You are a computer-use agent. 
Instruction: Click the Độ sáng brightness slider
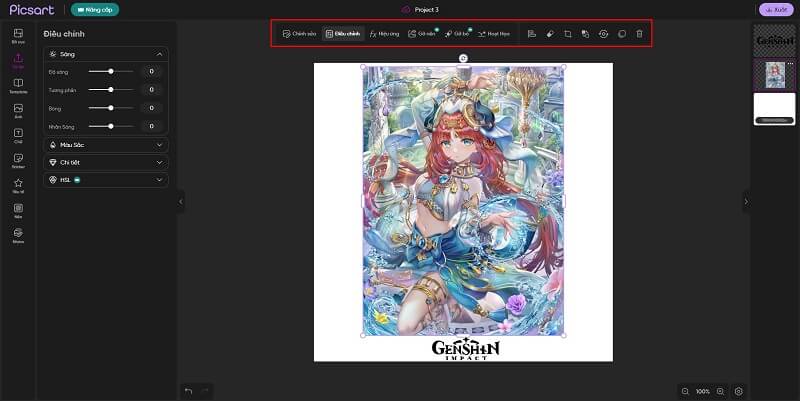pyautogui.click(x=111, y=71)
